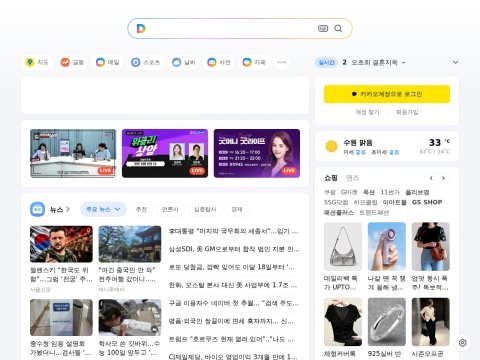Open the 날씨 (Weather) shortcut
Screen dimensions: 480x360
pos(184,62)
